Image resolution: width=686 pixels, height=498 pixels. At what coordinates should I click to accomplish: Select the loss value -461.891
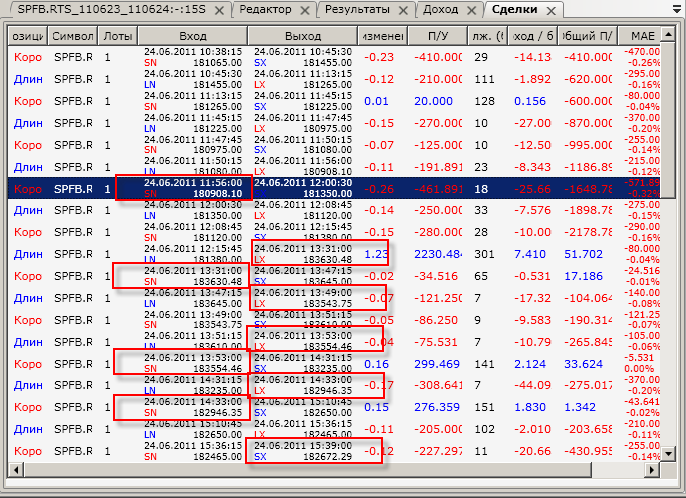point(438,189)
